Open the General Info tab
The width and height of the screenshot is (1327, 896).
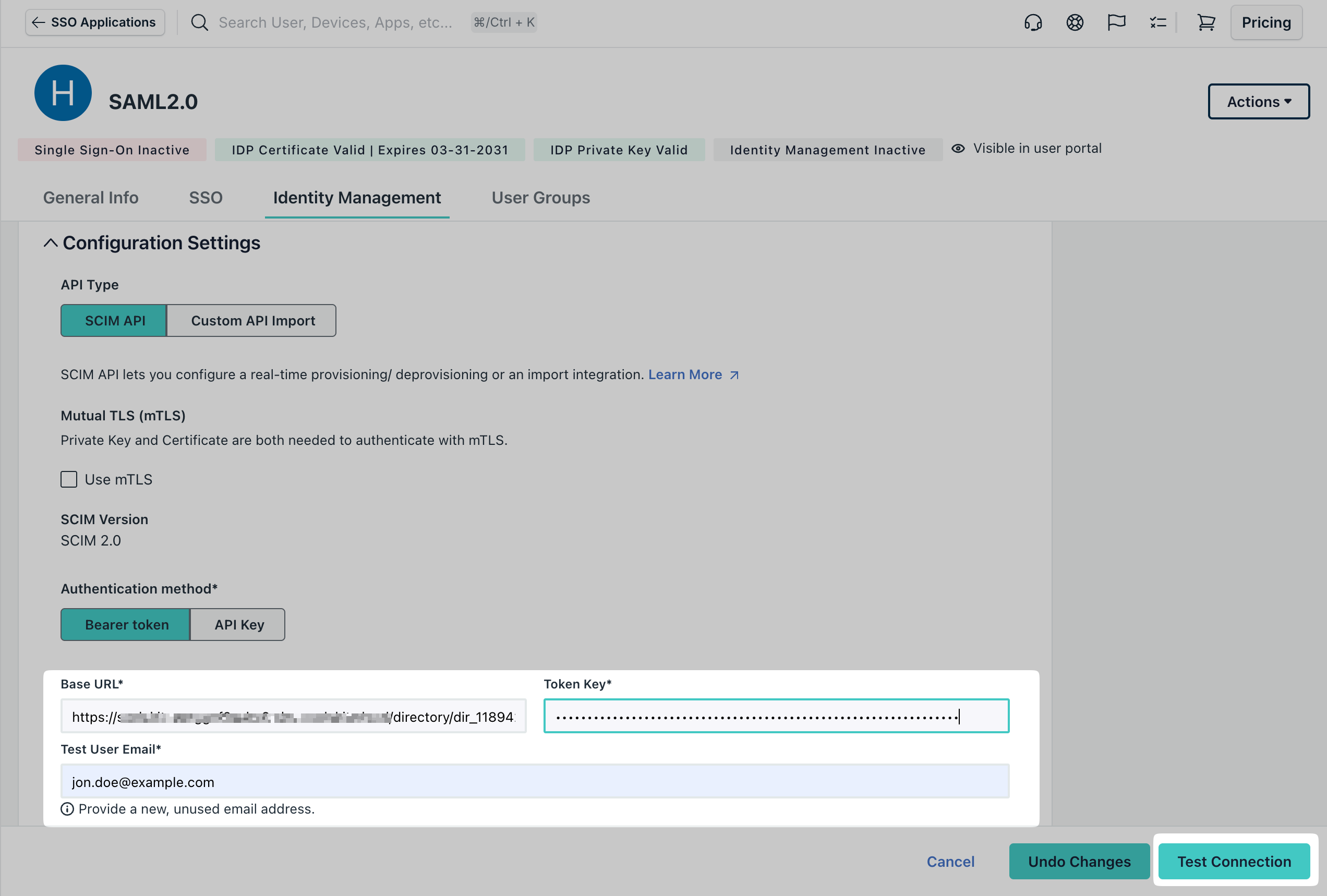tap(90, 198)
